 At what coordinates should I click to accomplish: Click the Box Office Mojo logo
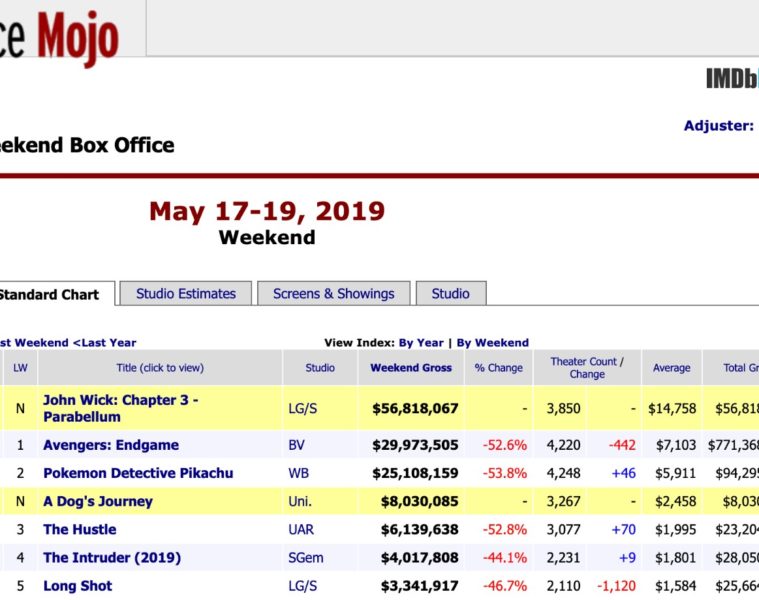click(60, 37)
